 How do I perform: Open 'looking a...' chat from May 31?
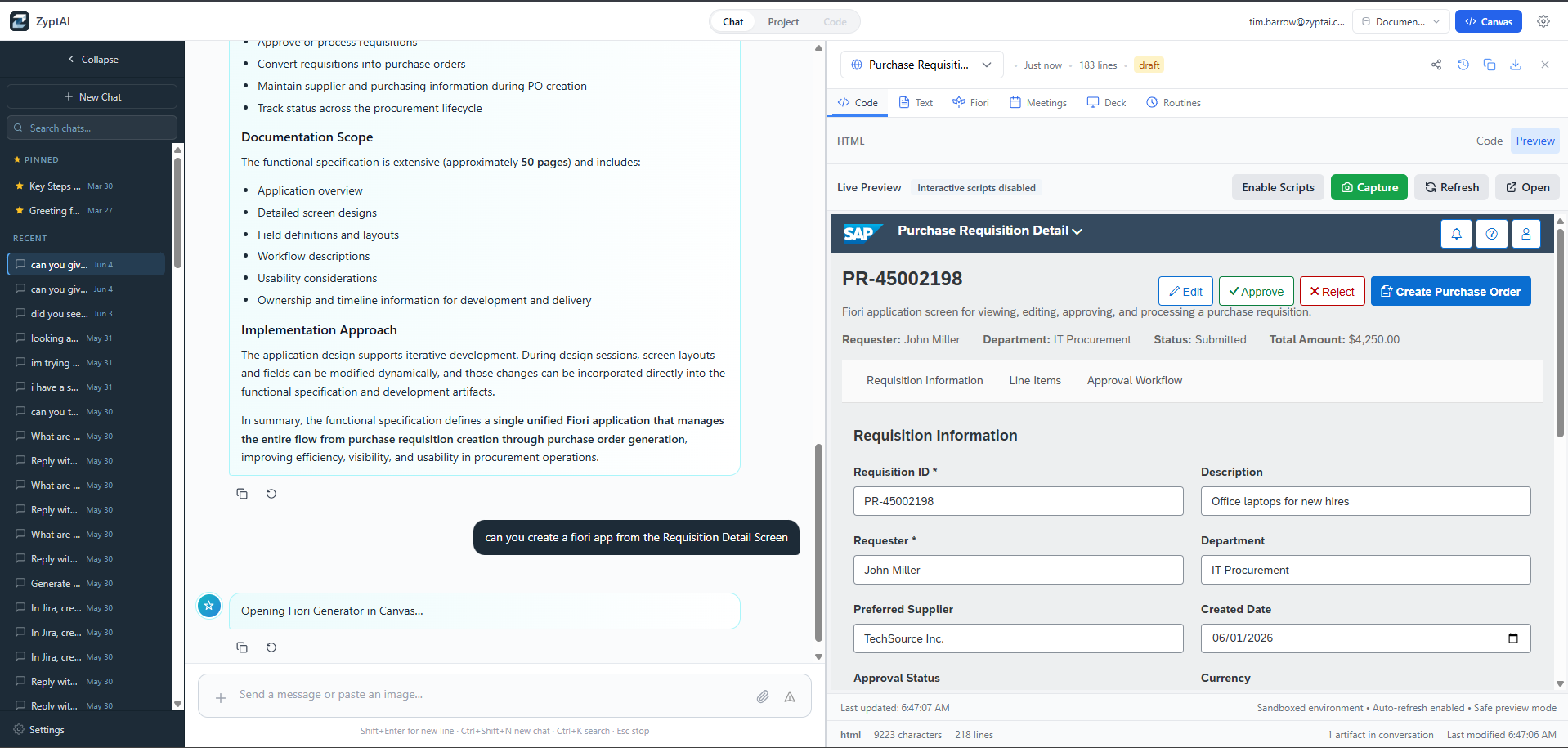(x=86, y=338)
